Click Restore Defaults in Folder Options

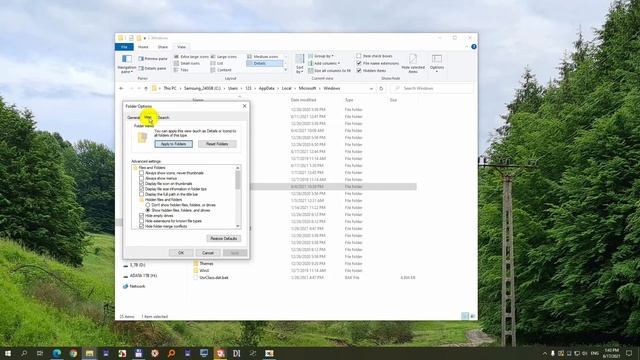[224, 238]
